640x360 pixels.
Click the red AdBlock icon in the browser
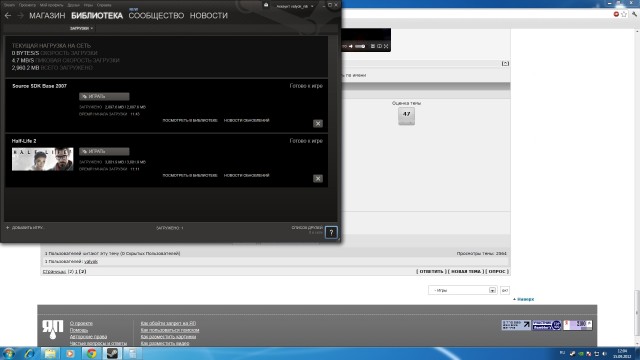point(616,14)
